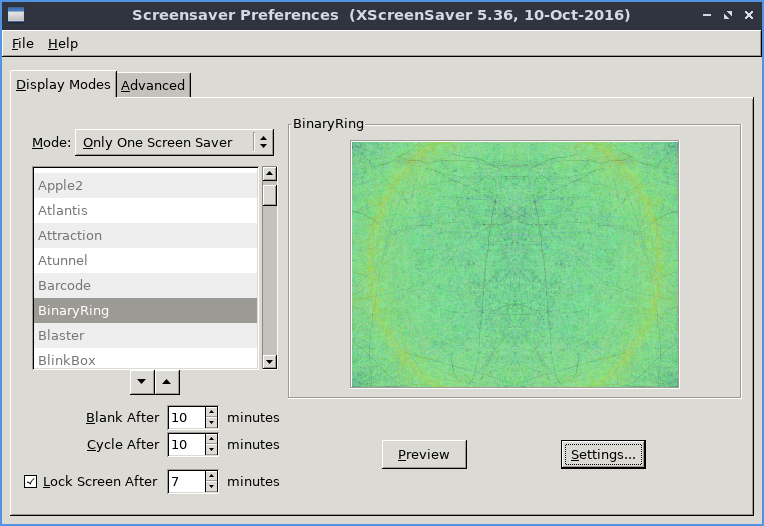
Task: Click the down-arrow button below the screensaver list
Action: tap(143, 381)
